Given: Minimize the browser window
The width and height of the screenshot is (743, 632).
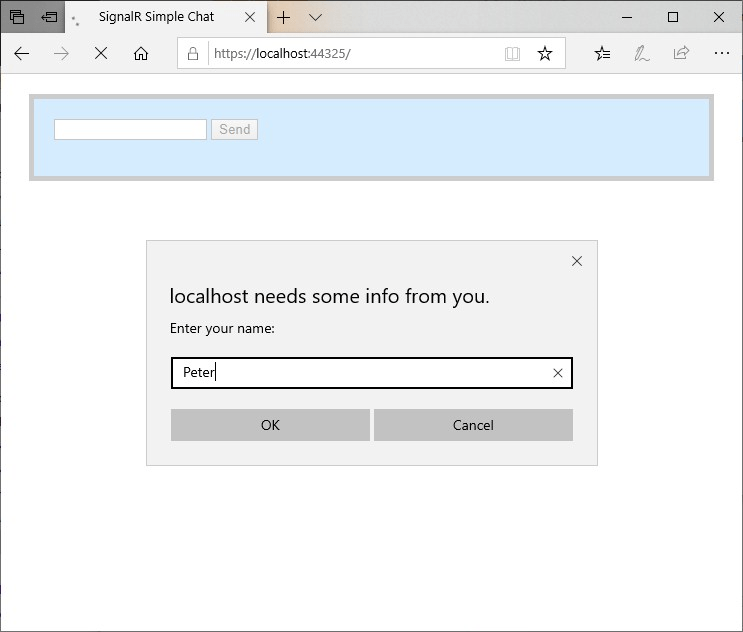Looking at the screenshot, I should (x=627, y=18).
